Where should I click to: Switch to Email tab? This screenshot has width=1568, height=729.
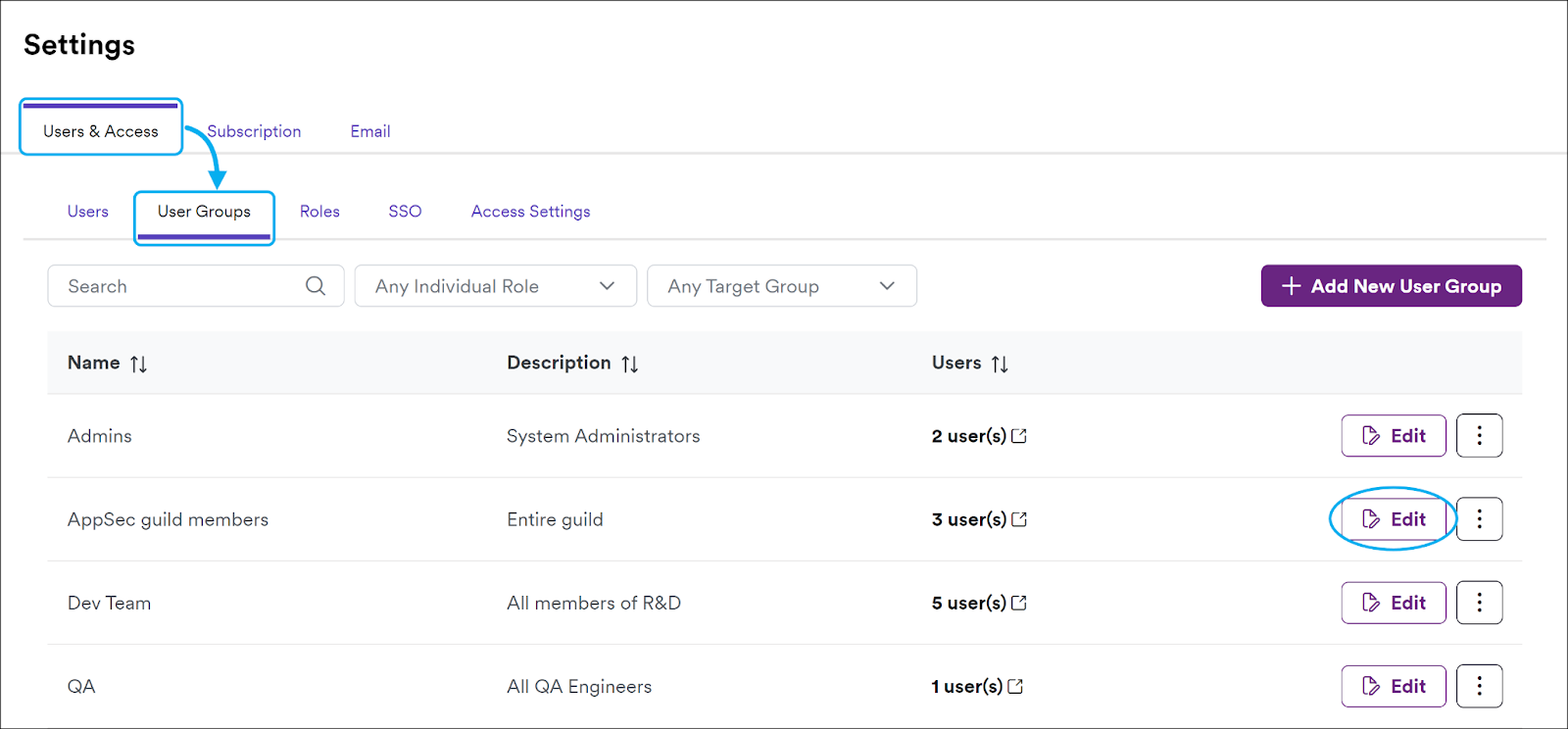coord(370,131)
